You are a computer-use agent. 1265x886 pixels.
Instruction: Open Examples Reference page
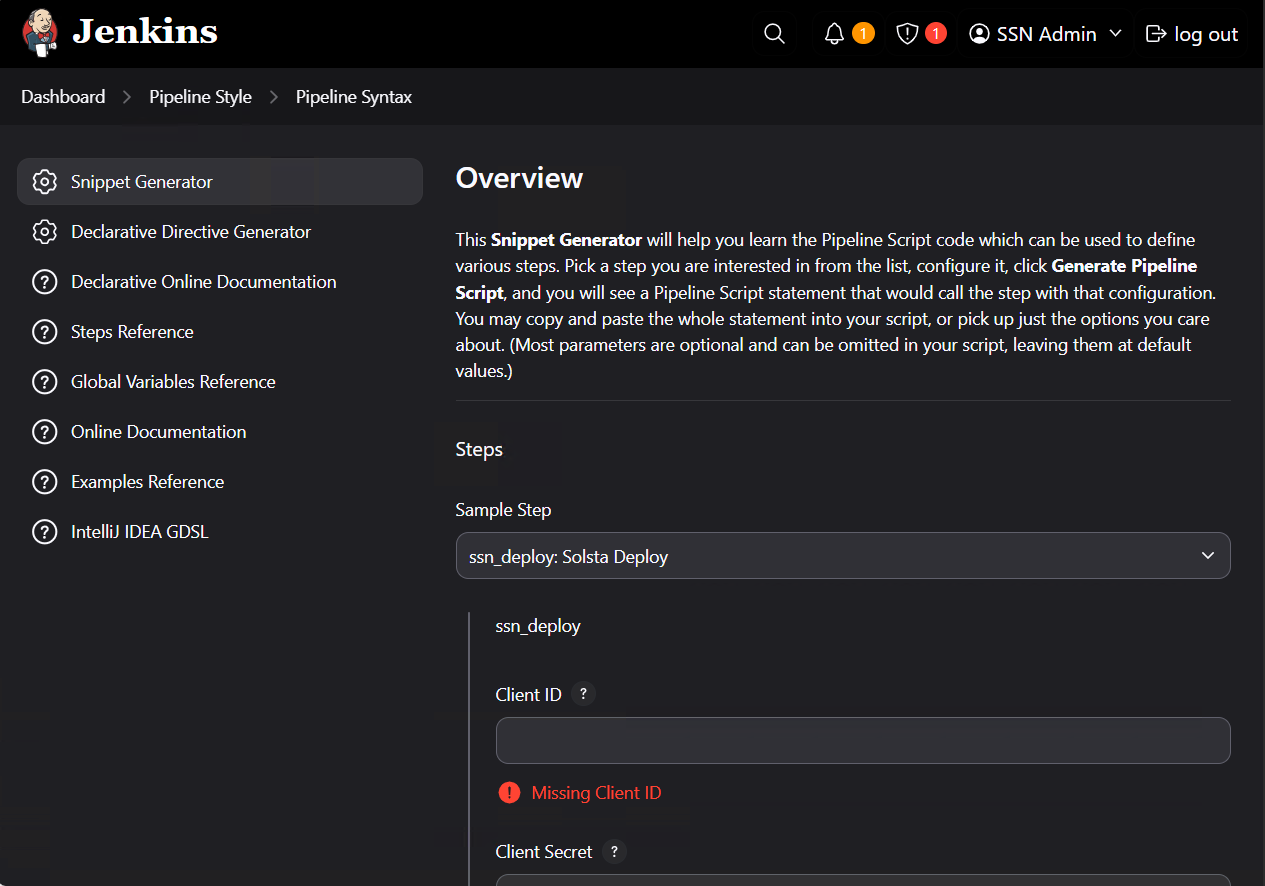tap(147, 482)
